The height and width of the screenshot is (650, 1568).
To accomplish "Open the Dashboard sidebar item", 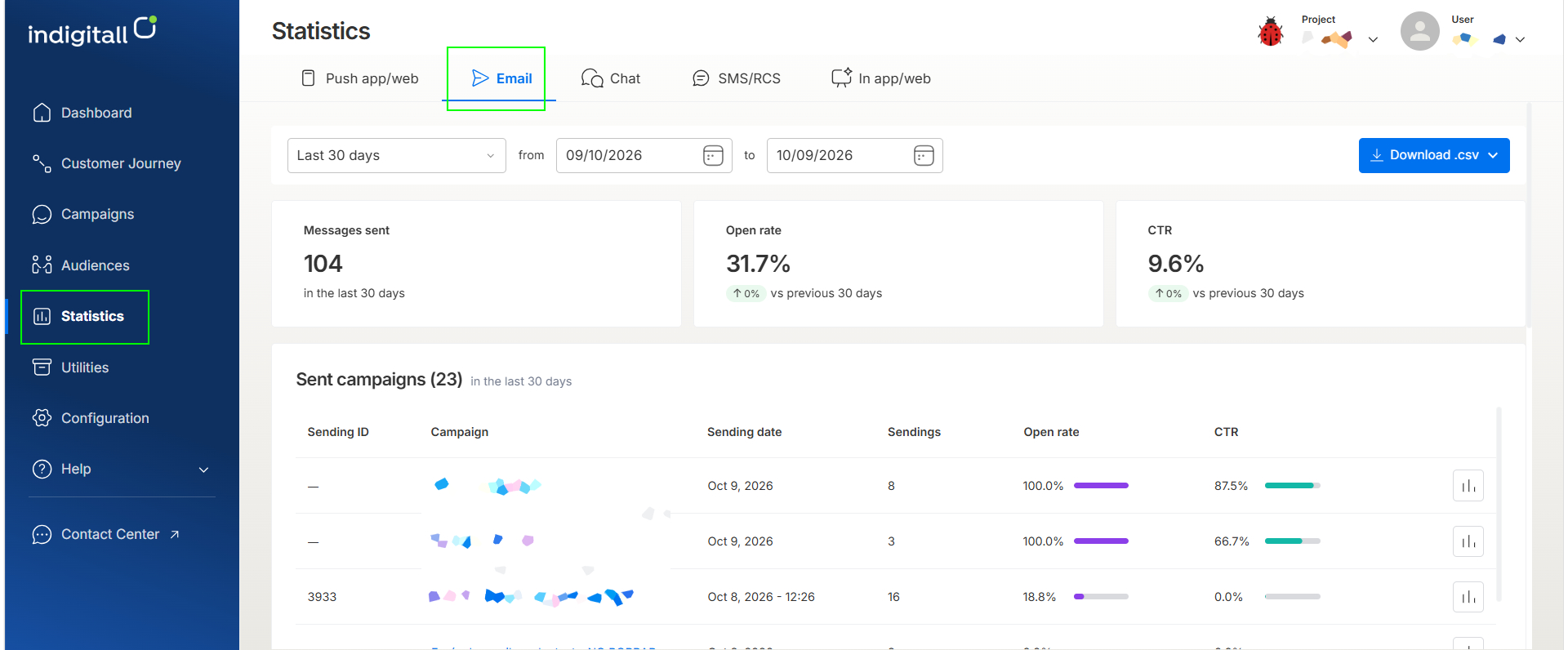I will point(82,113).
